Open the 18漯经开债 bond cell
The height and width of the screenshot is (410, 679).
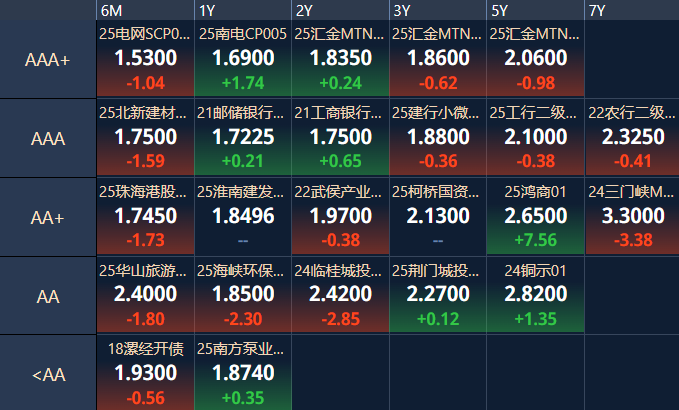point(145,374)
